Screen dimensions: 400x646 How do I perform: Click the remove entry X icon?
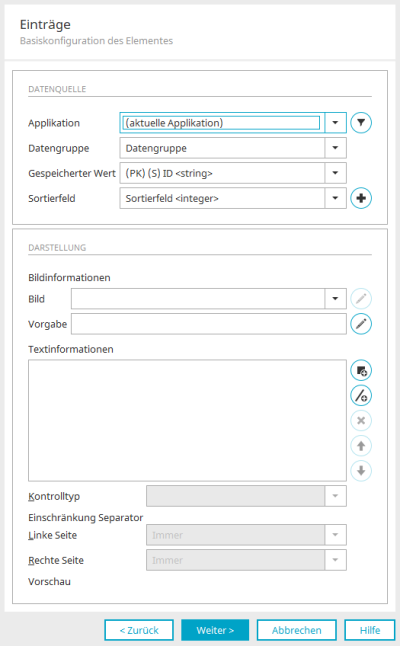click(361, 421)
